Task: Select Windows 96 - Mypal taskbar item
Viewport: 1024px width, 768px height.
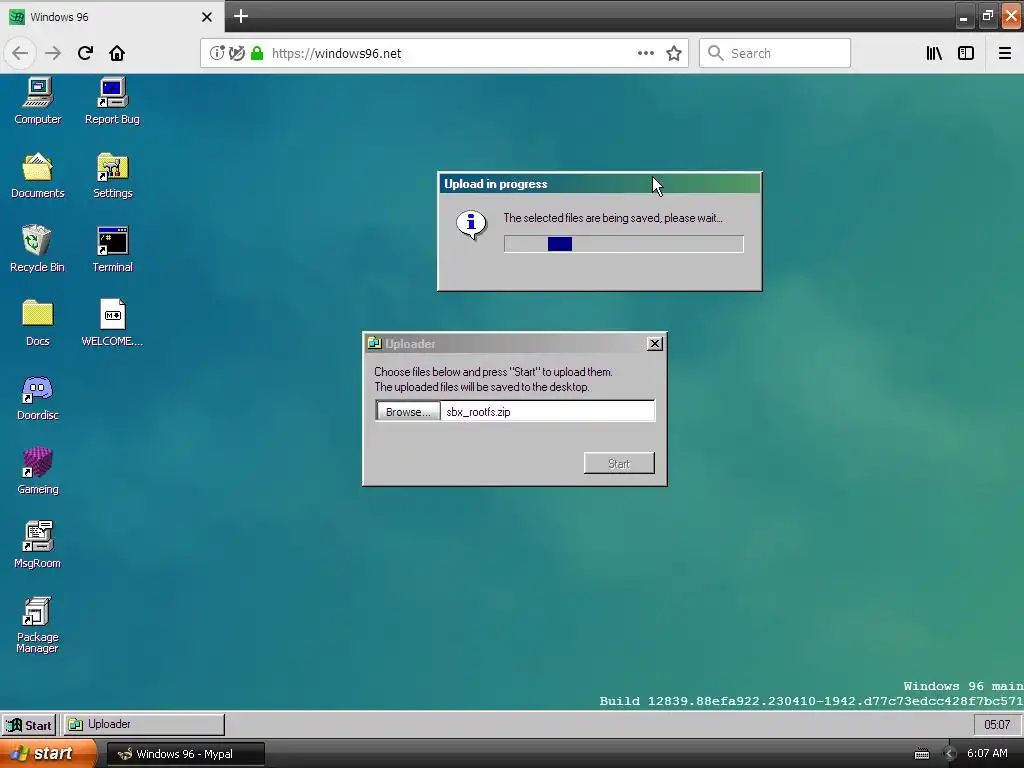Action: click(185, 754)
